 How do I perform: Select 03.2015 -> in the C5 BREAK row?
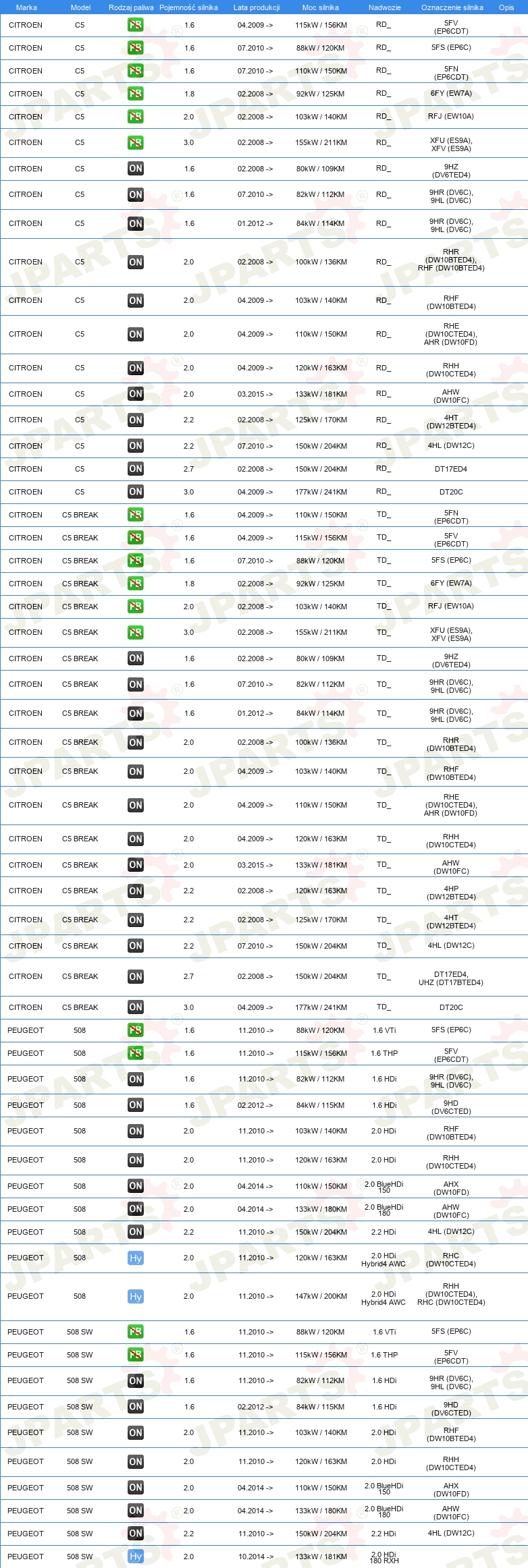tap(255, 865)
